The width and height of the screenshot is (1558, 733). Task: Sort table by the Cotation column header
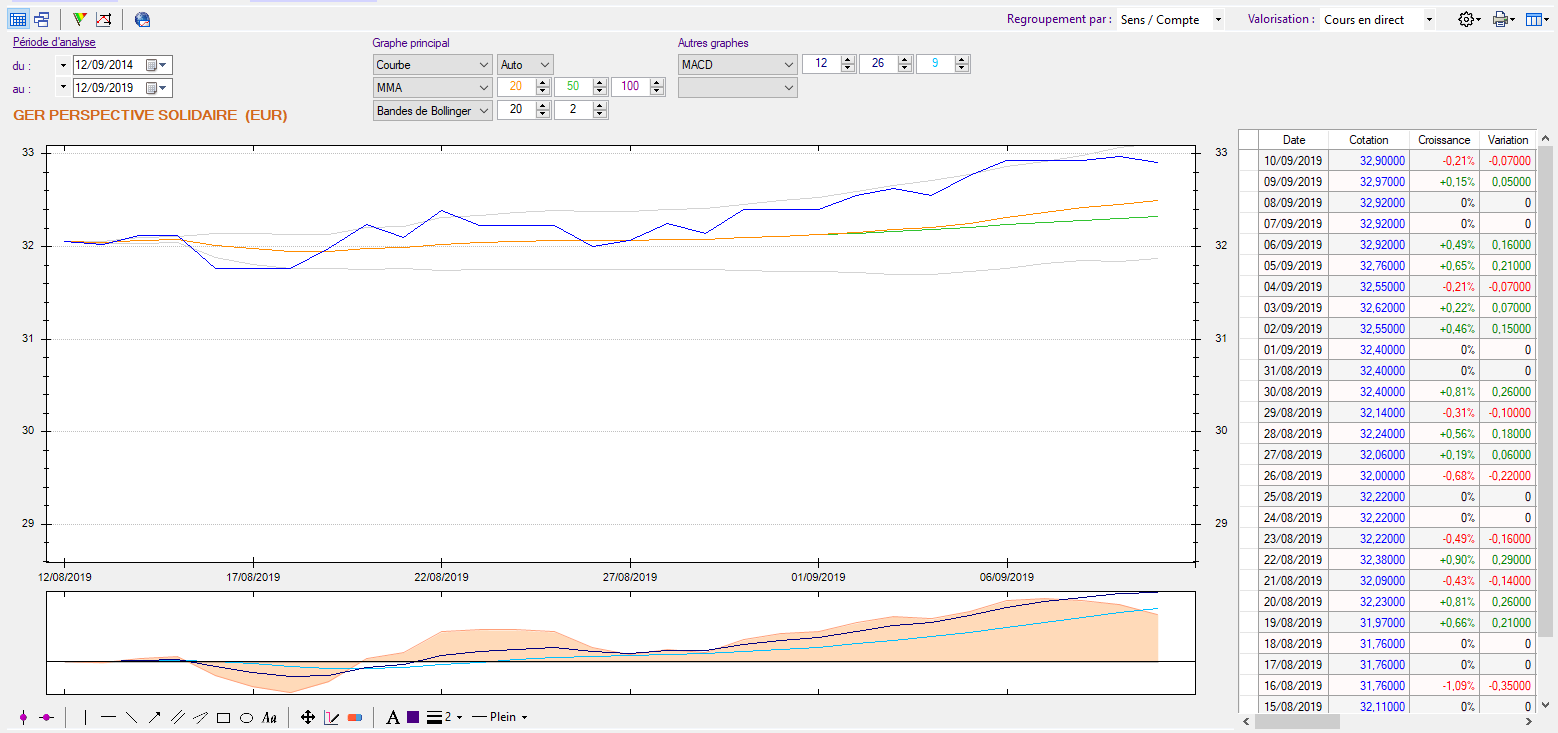pos(1368,140)
